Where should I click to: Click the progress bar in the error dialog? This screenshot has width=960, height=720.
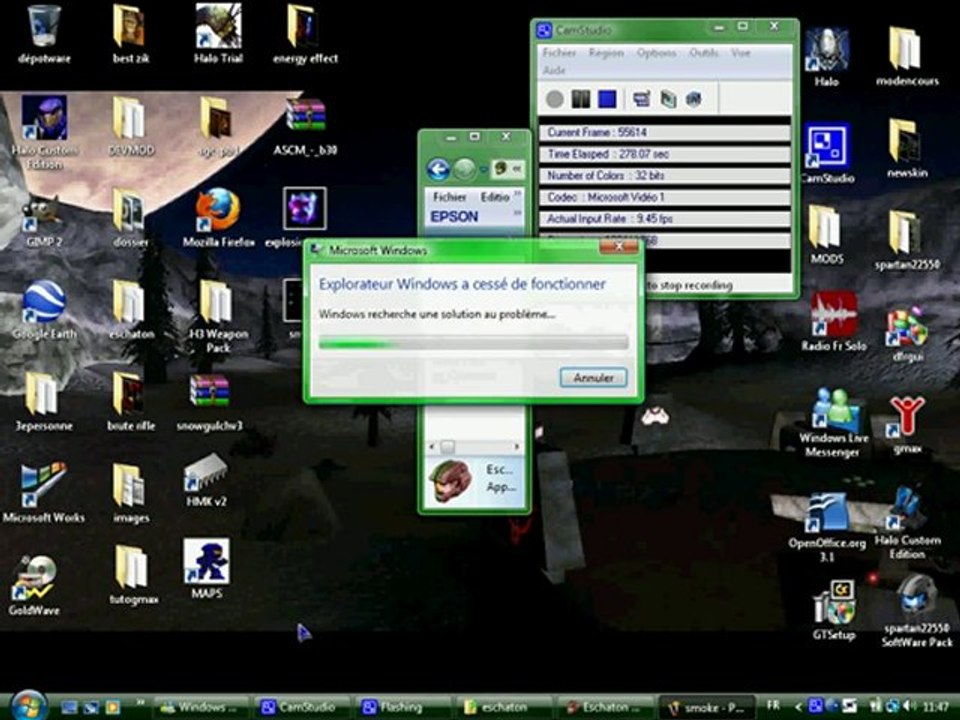(x=473, y=343)
